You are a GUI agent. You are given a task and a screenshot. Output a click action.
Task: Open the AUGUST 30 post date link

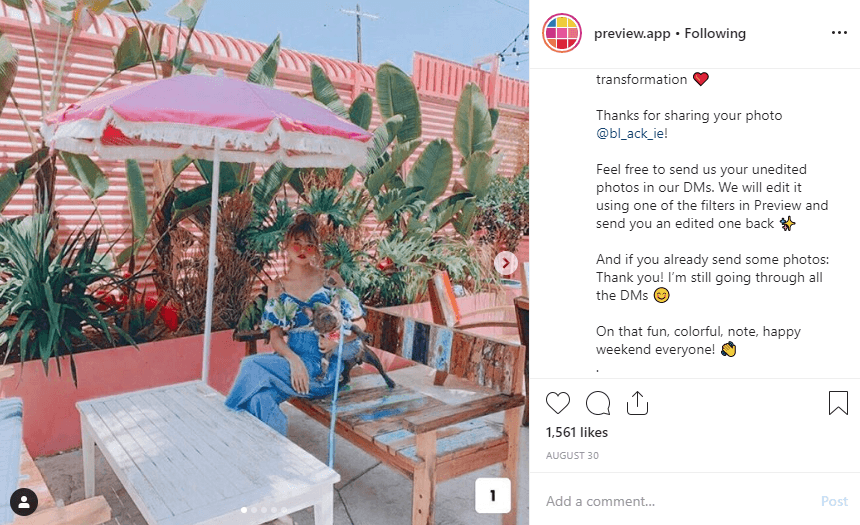[572, 455]
